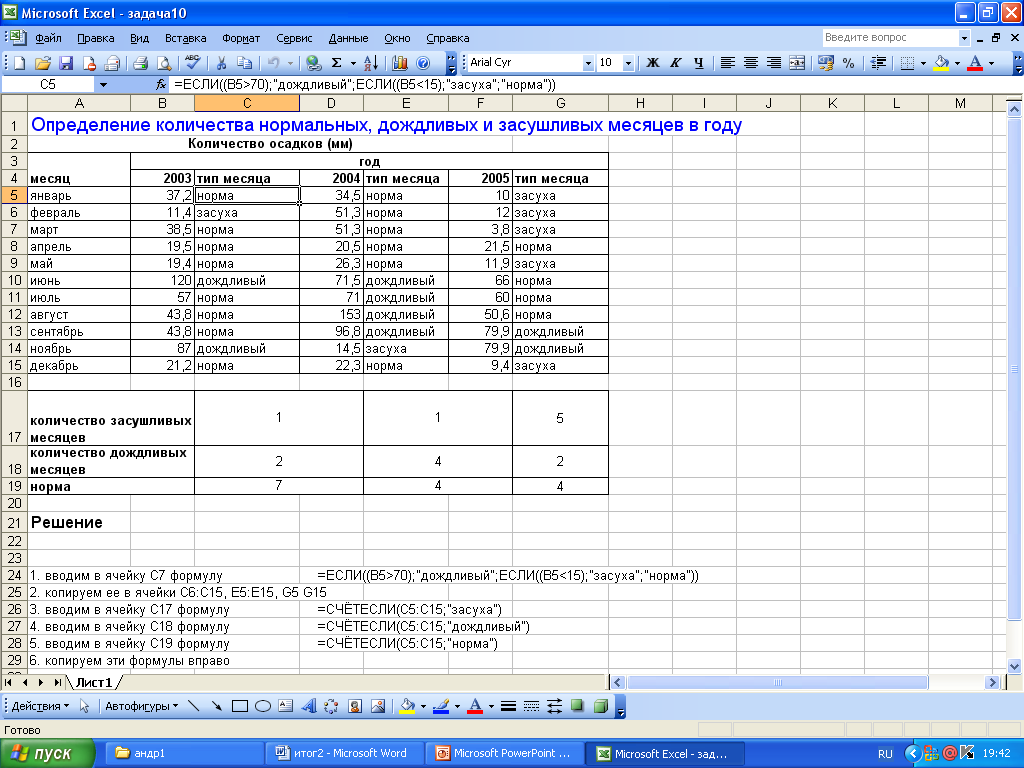Expand the font size 10 dropdown
The image size is (1024, 768).
point(628,63)
